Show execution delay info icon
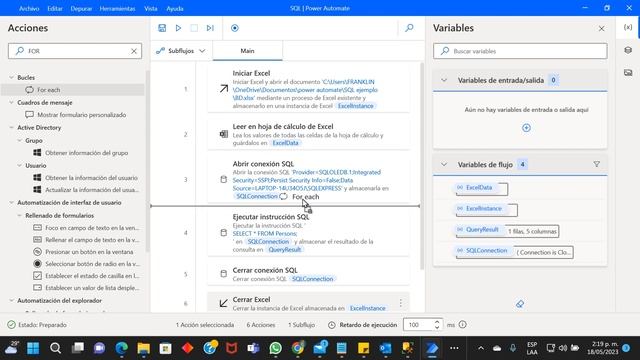 pyautogui.click(x=462, y=325)
